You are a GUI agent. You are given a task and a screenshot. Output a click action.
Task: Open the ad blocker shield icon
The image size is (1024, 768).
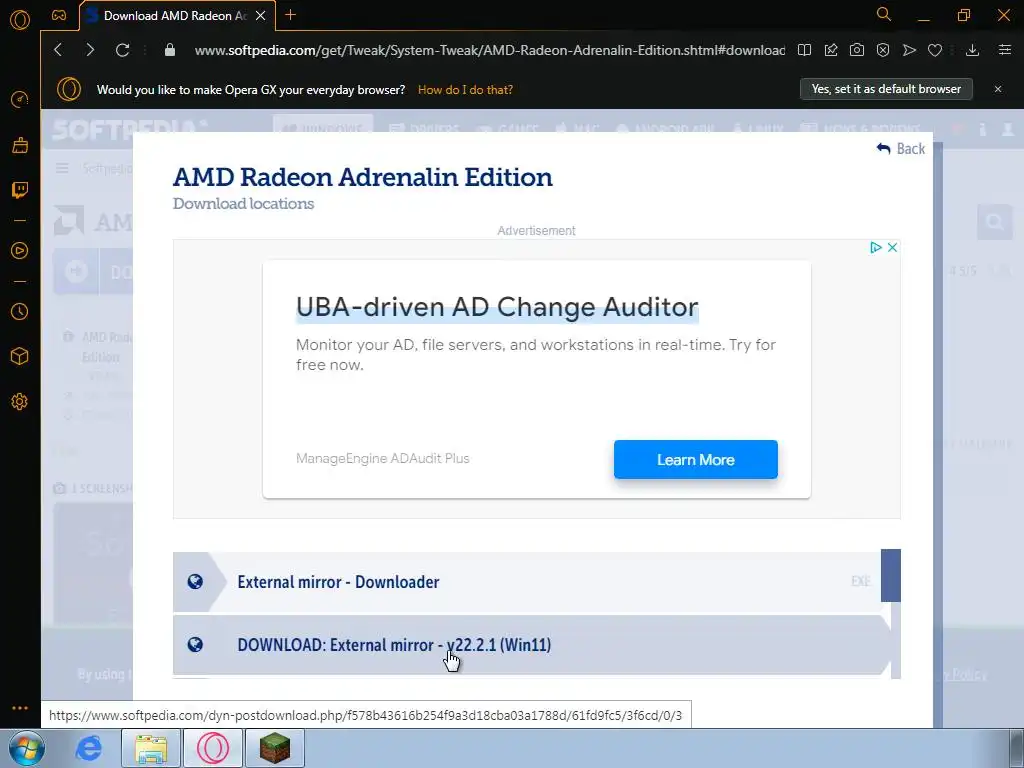pos(883,50)
